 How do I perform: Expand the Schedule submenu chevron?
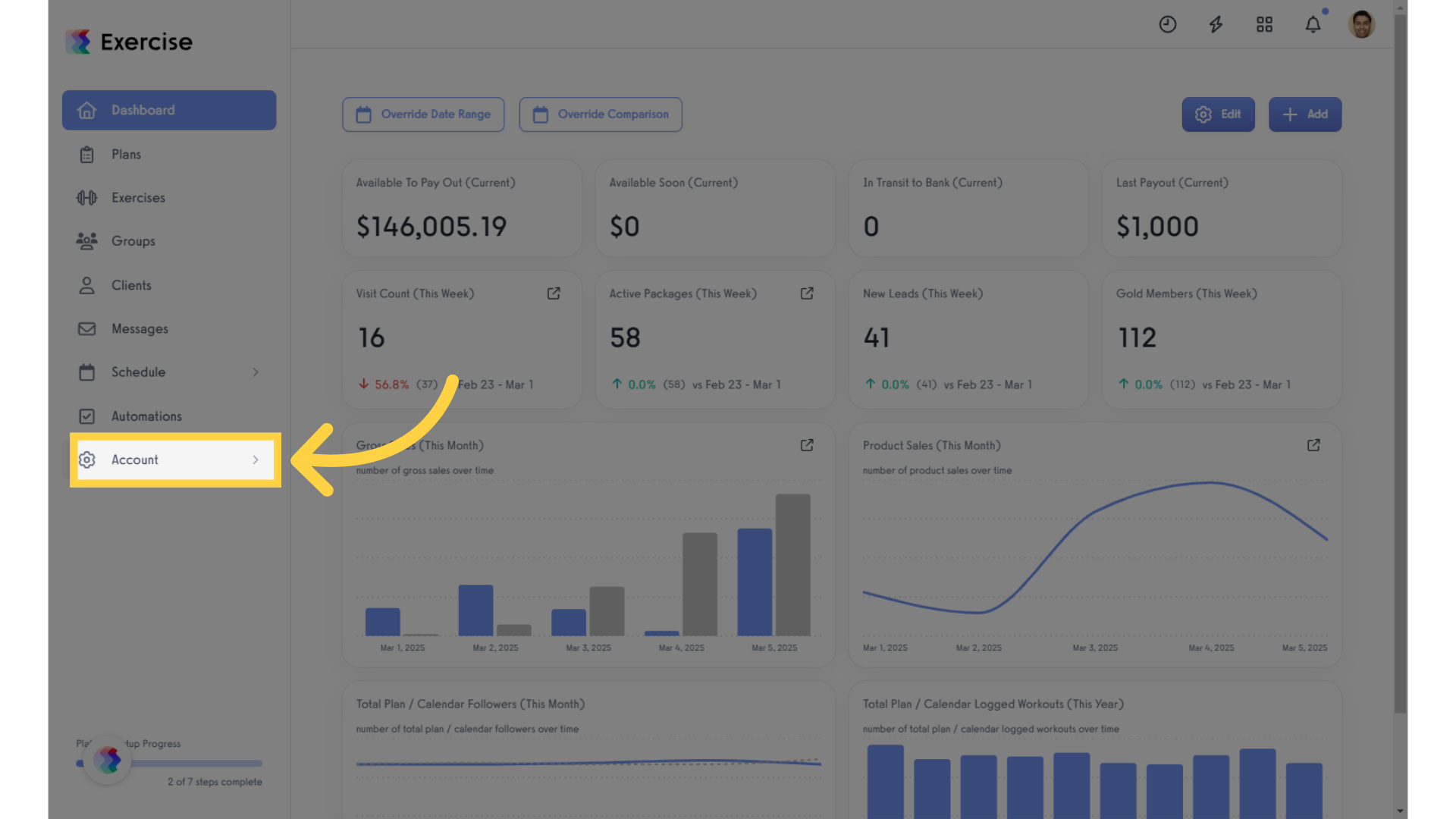[x=256, y=372]
